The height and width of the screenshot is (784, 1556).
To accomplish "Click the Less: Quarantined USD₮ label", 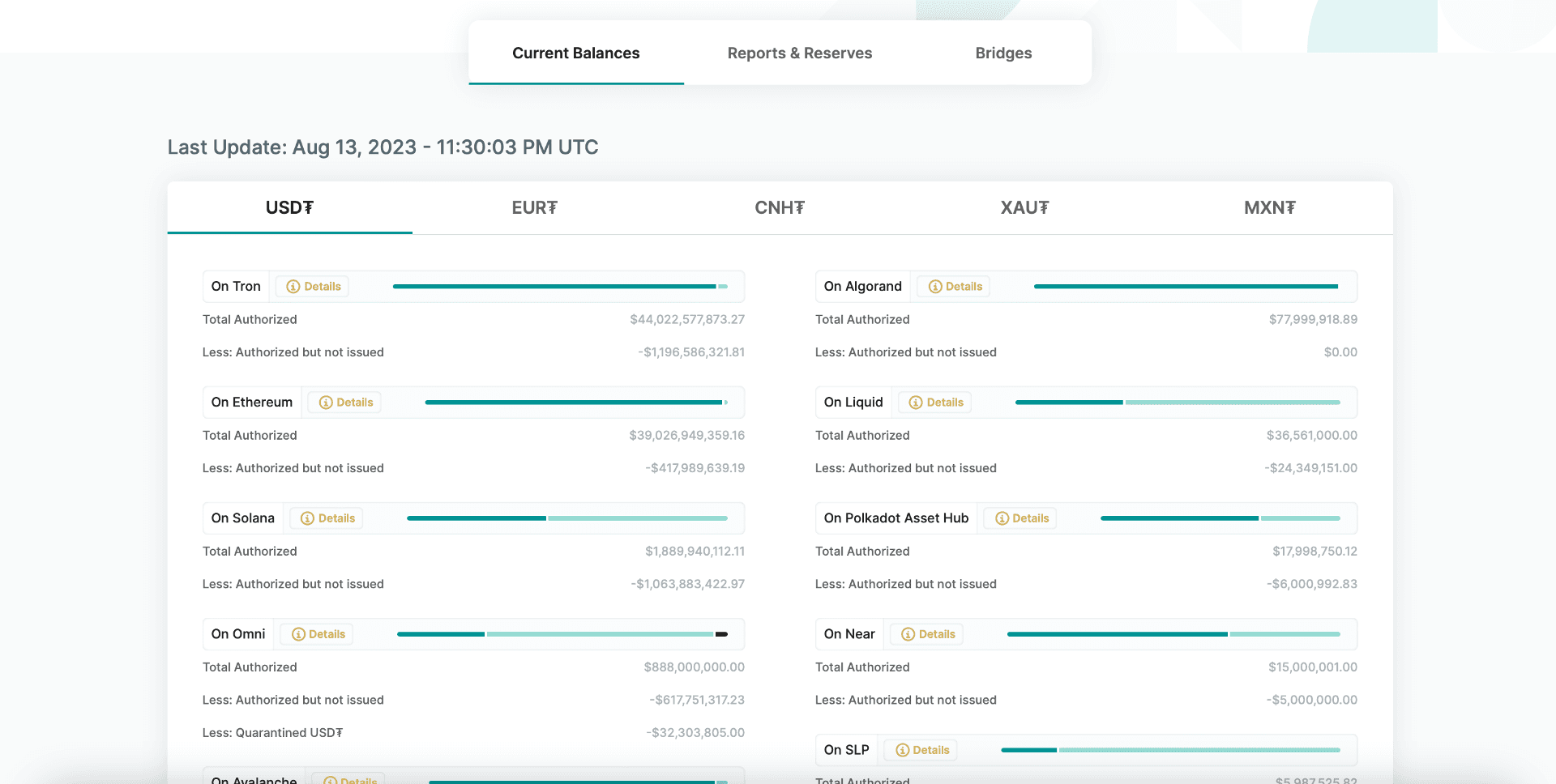I will tap(272, 733).
